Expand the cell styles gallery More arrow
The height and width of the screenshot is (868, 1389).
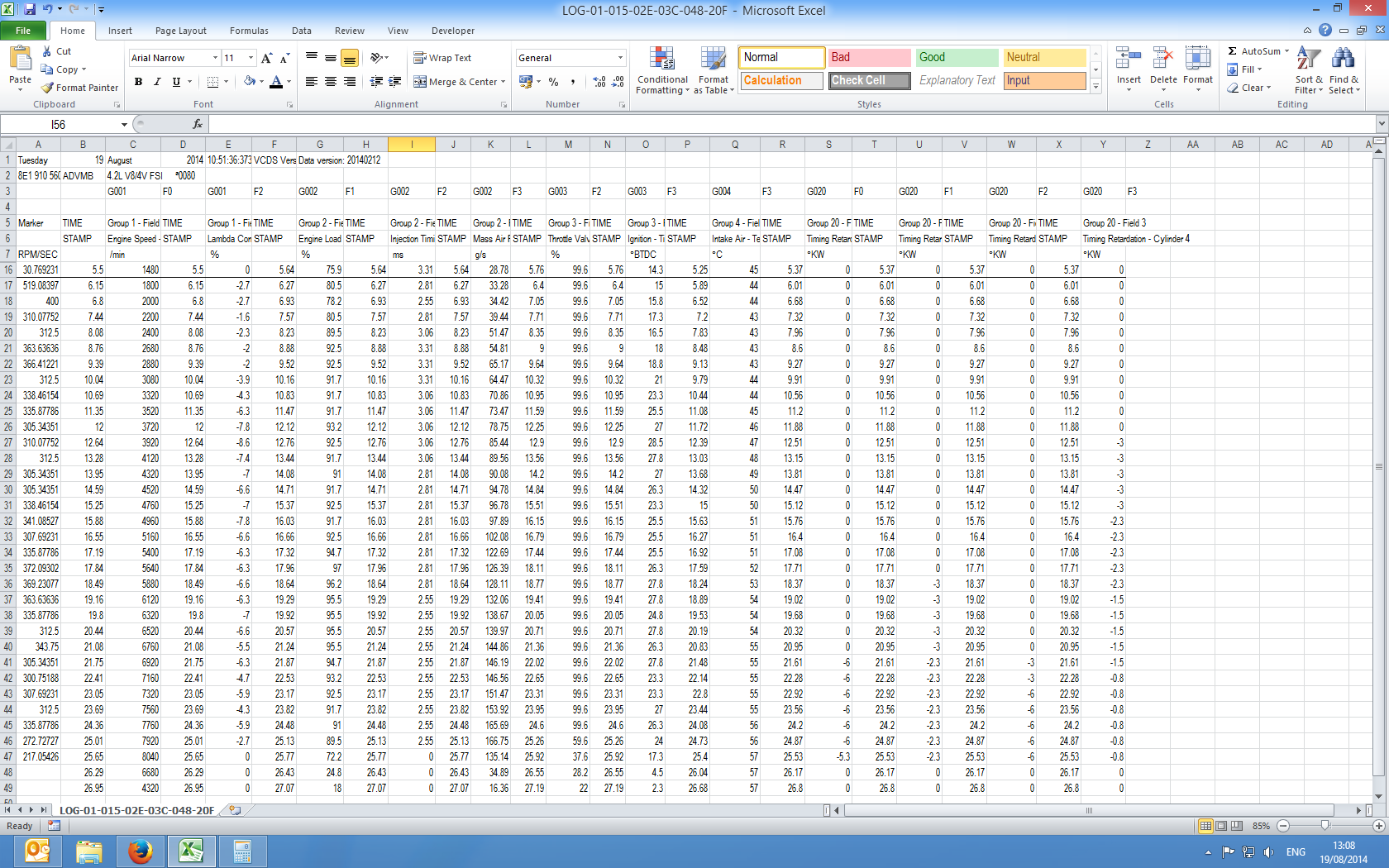point(1096,86)
